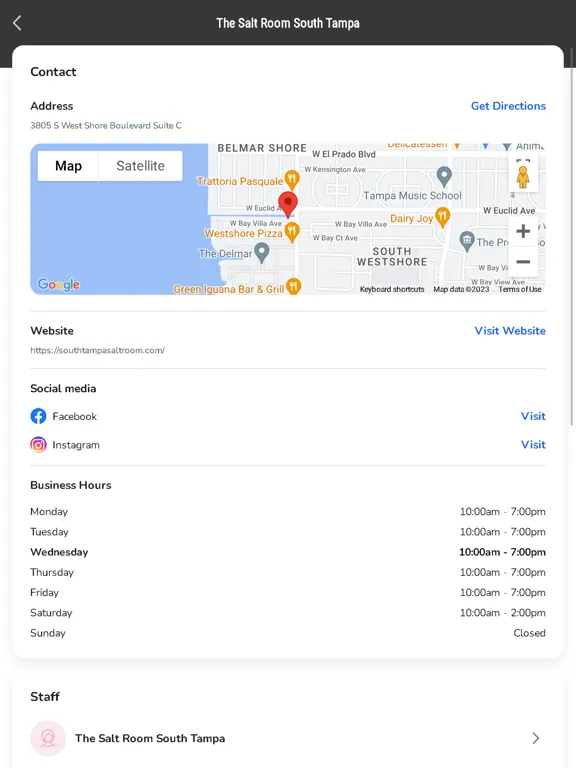Zoom out the map with minus

point(523,262)
